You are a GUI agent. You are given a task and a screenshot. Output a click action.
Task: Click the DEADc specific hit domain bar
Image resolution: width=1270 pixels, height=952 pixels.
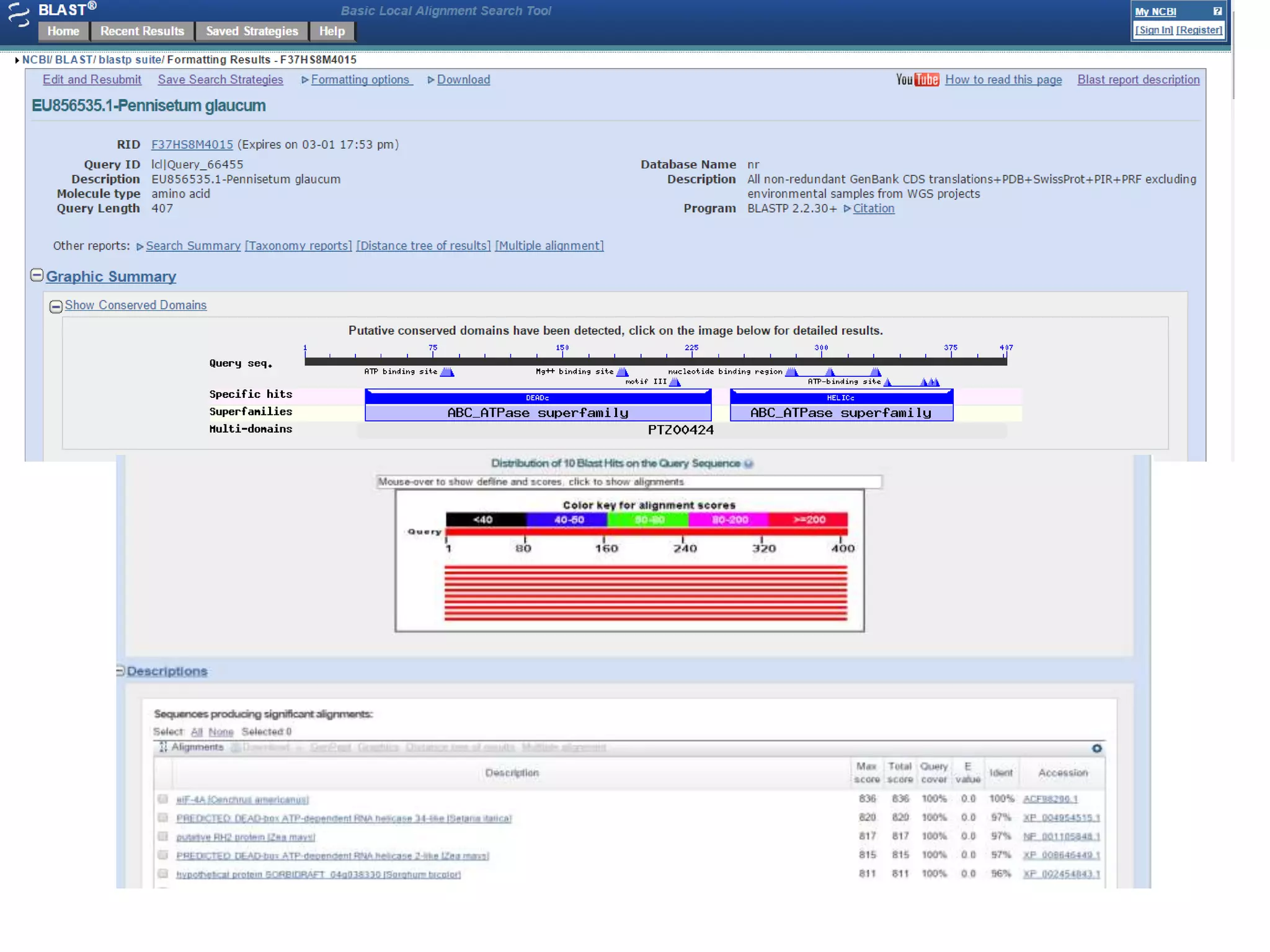pos(537,397)
